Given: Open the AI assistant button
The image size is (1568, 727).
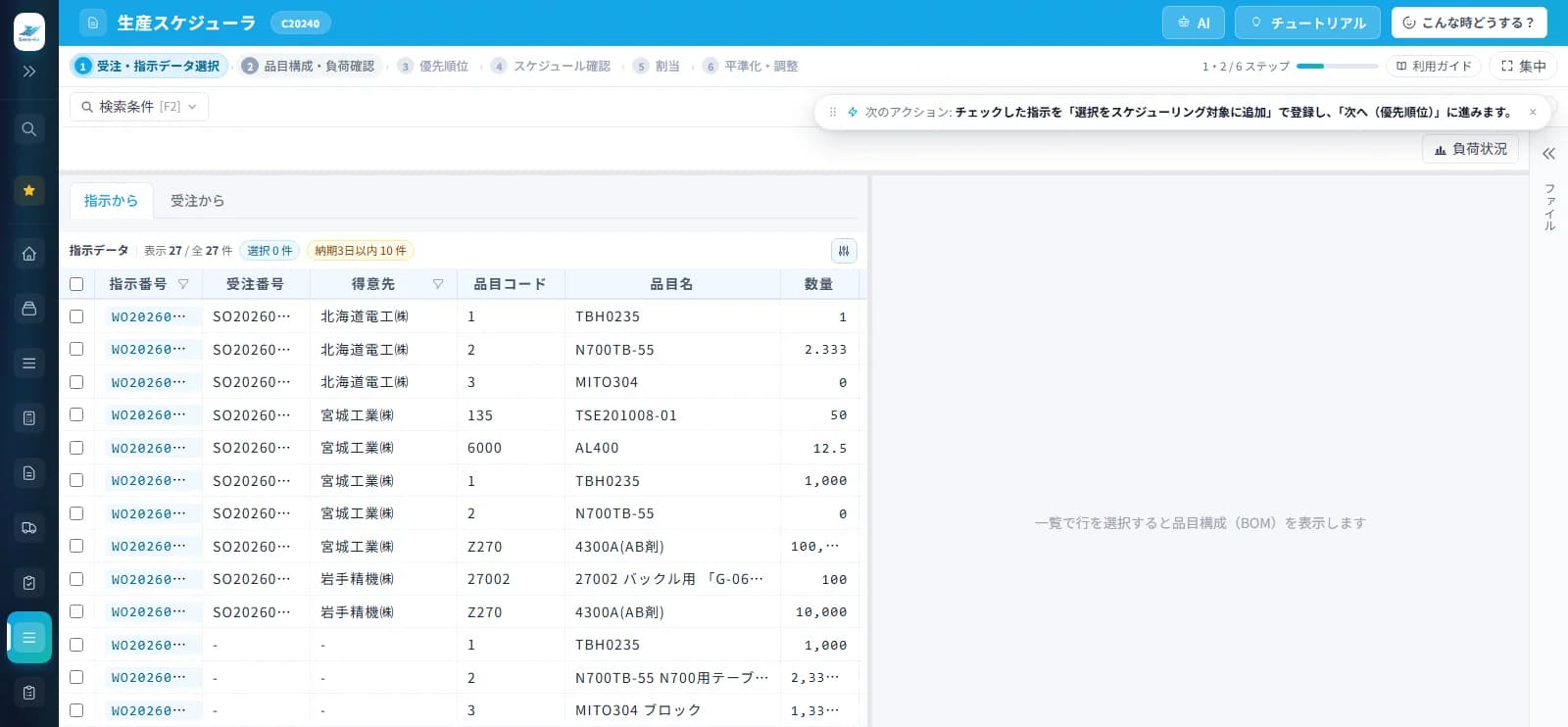Looking at the screenshot, I should [1193, 23].
